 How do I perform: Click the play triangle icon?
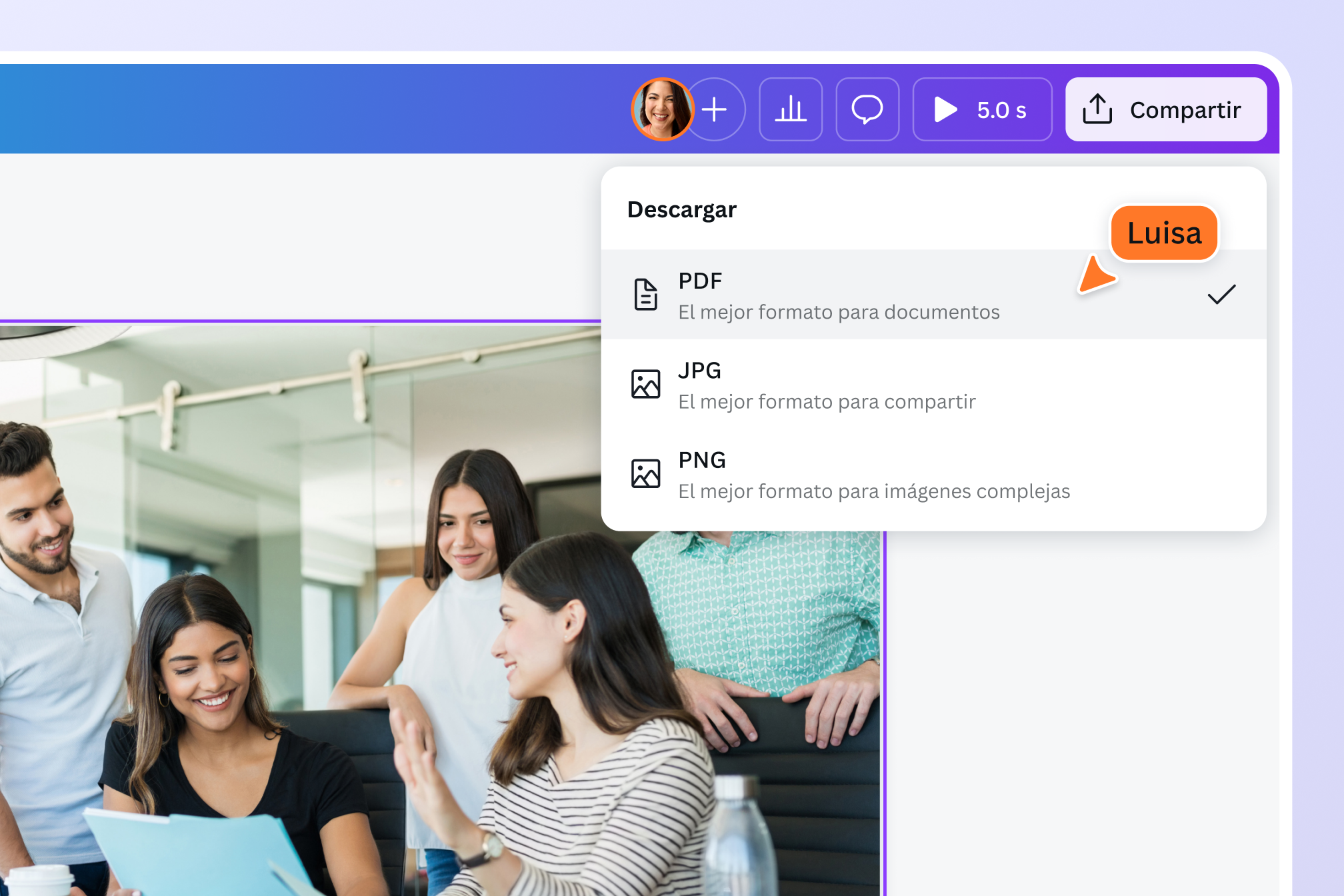945,109
